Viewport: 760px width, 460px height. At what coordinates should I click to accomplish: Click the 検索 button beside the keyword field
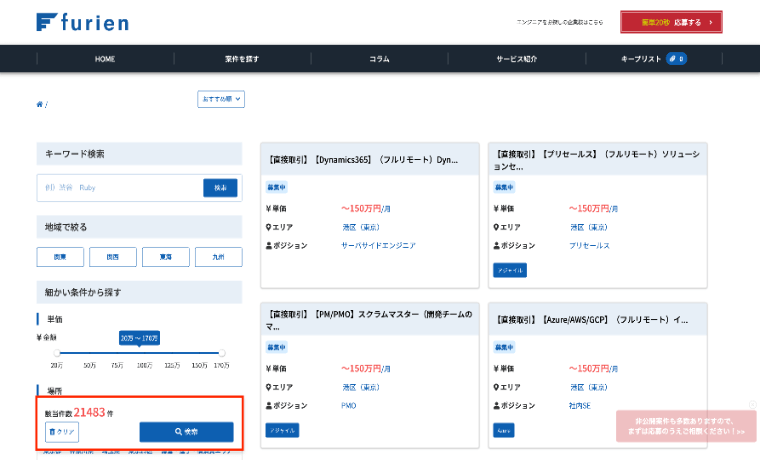pyautogui.click(x=220, y=188)
